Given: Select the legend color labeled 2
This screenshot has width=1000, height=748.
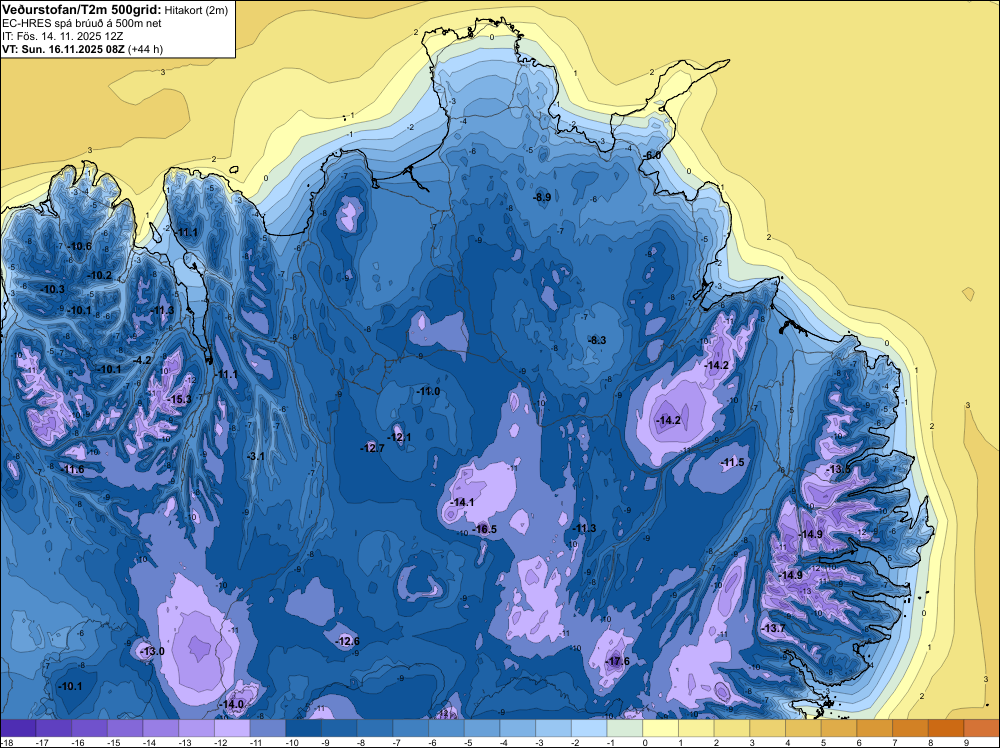Looking at the screenshot, I should 732,728.
